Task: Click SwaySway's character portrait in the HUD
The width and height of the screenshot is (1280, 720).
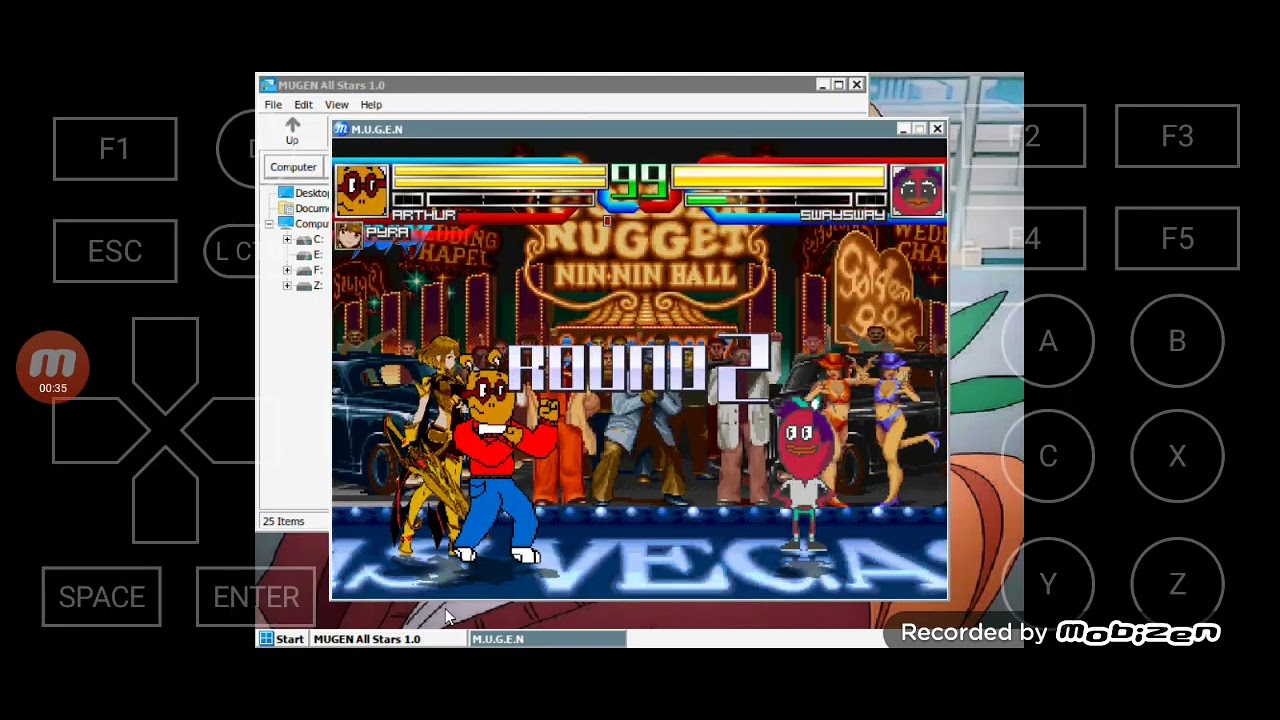Action: [917, 190]
